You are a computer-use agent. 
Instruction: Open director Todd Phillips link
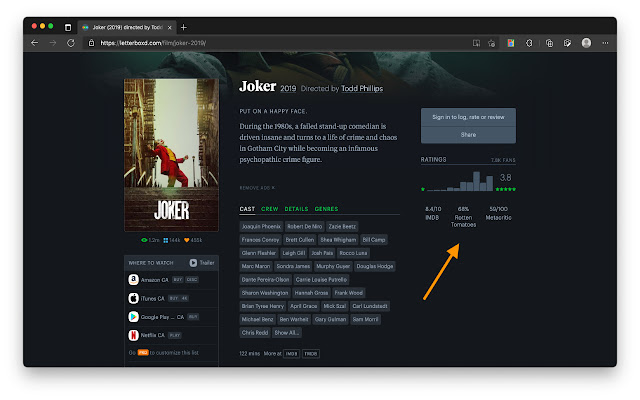(362, 89)
